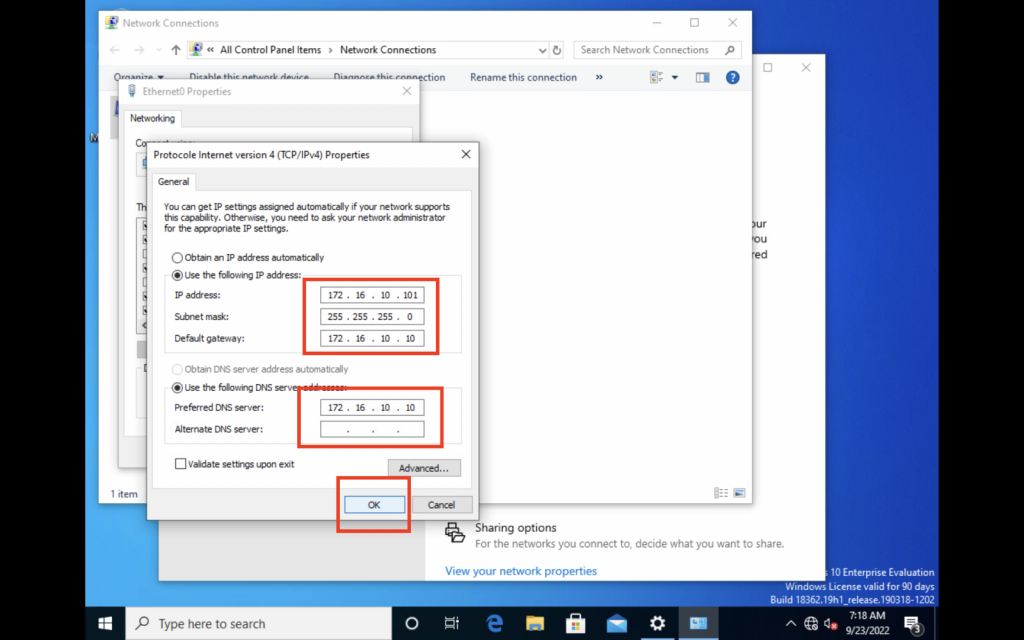Click Rename this connection command

(523, 77)
